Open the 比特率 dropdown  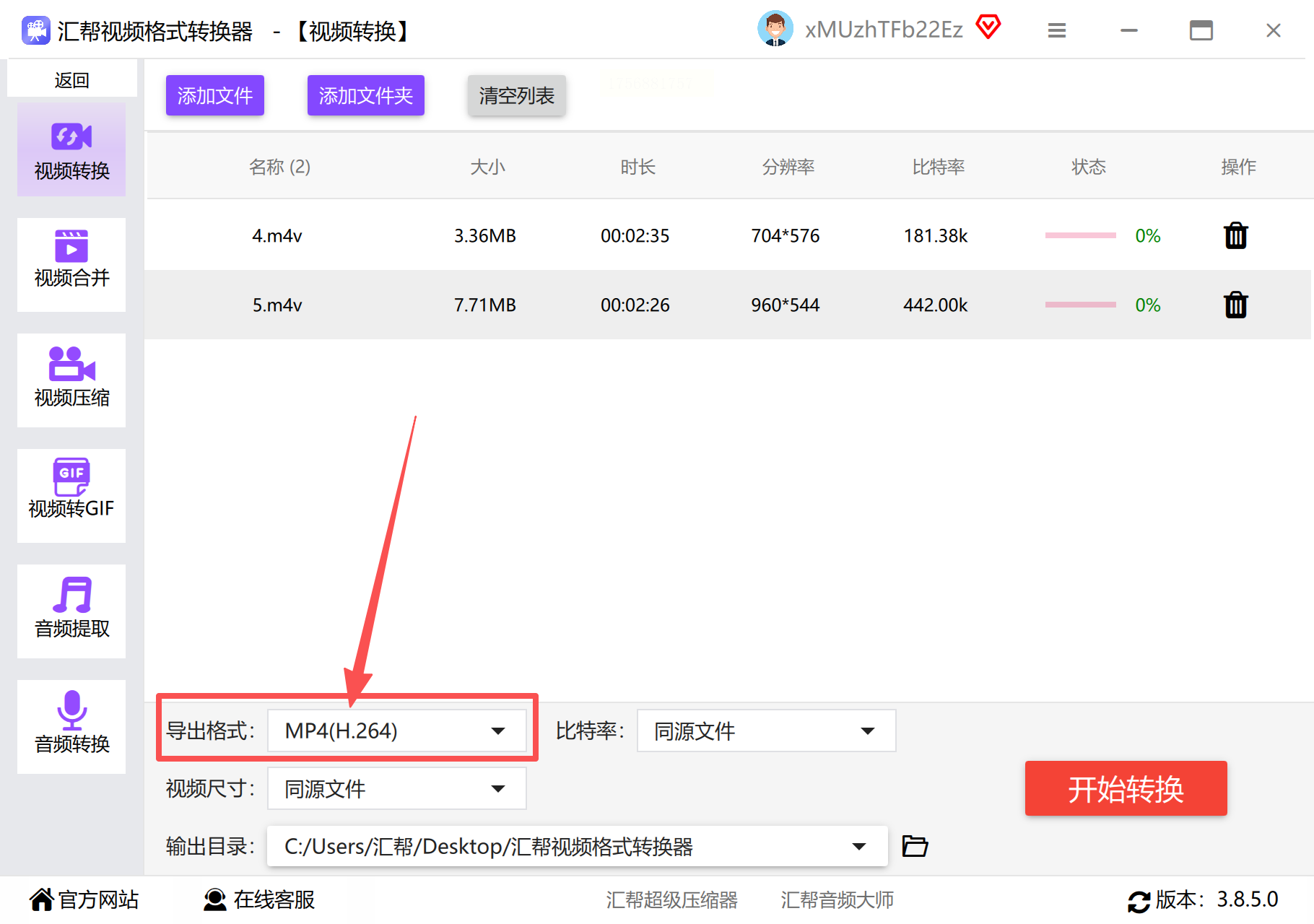[766, 731]
